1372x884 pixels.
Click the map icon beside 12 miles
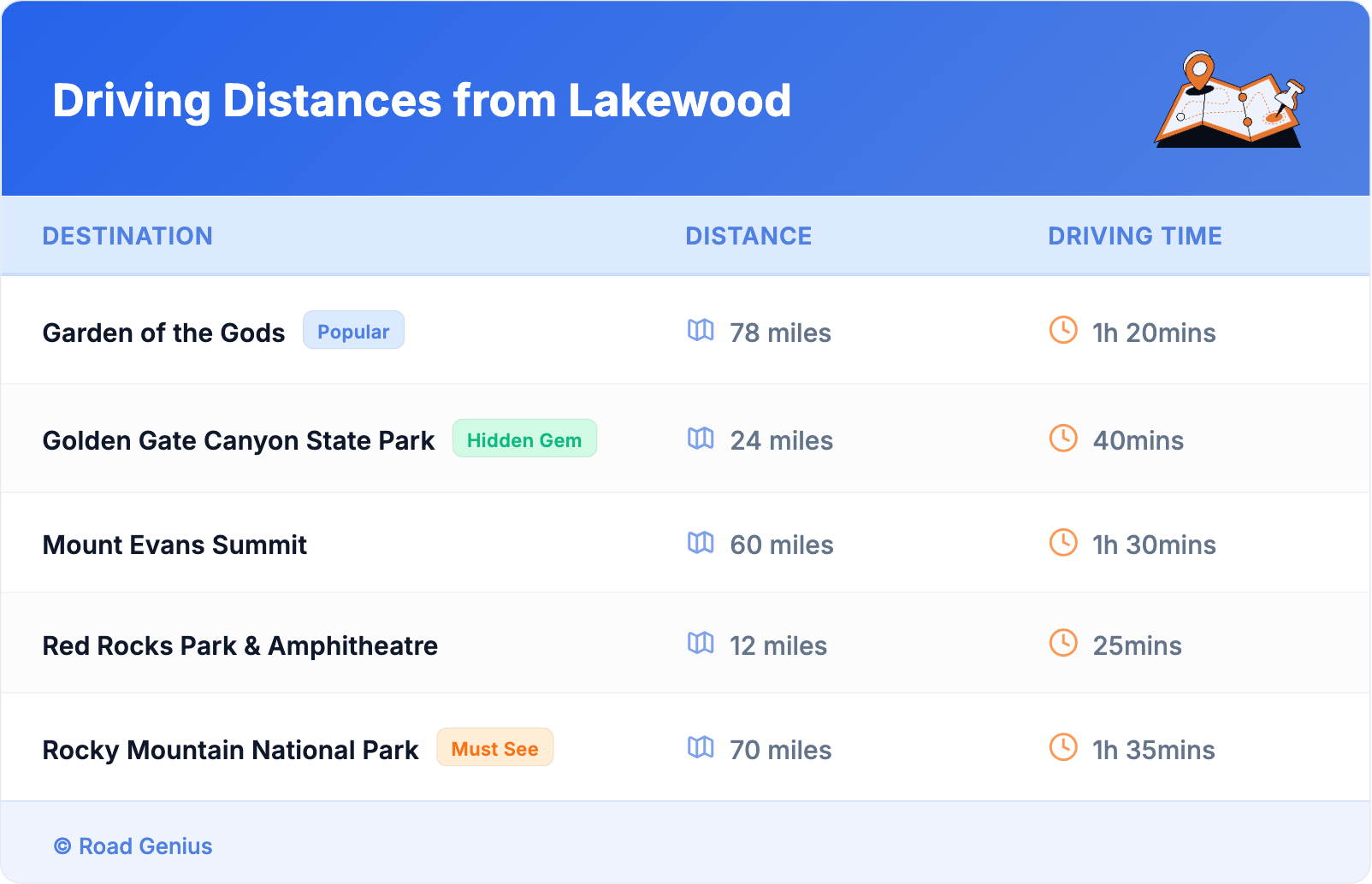701,643
